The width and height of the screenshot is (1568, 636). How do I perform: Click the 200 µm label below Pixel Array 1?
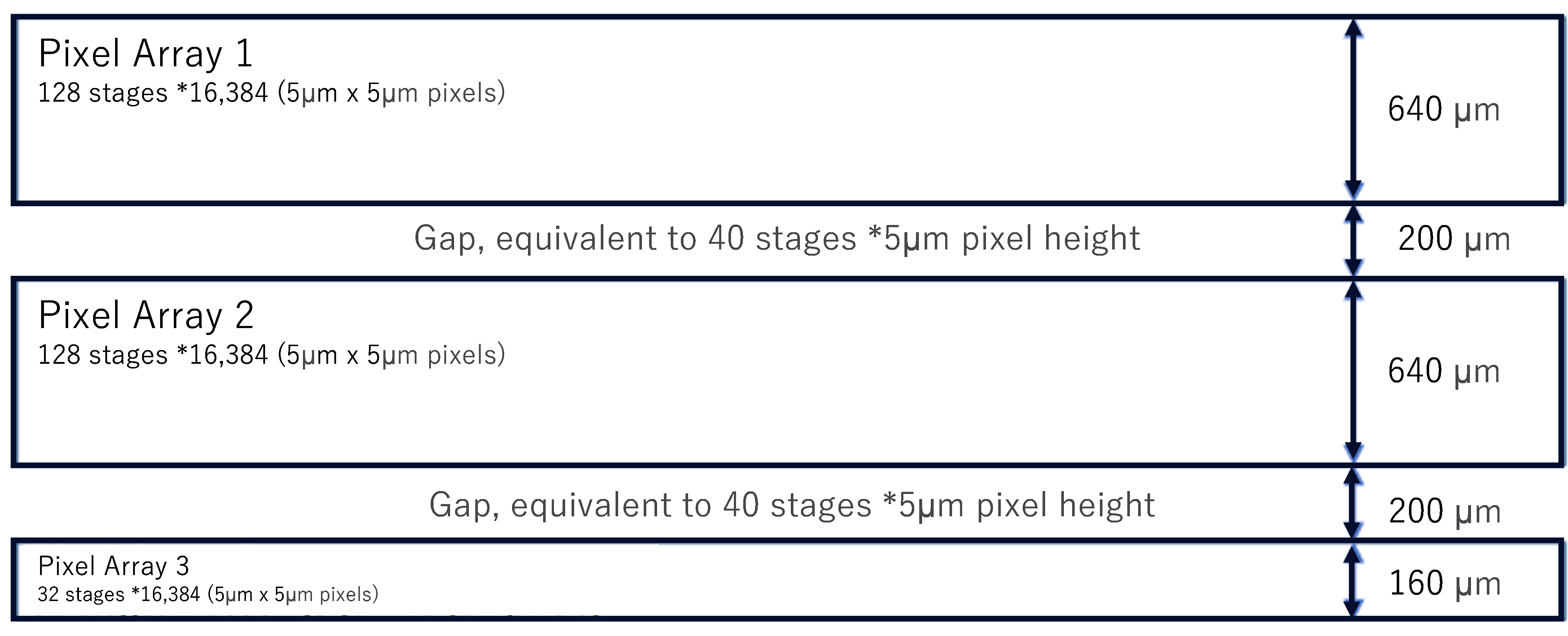[x=1454, y=239]
